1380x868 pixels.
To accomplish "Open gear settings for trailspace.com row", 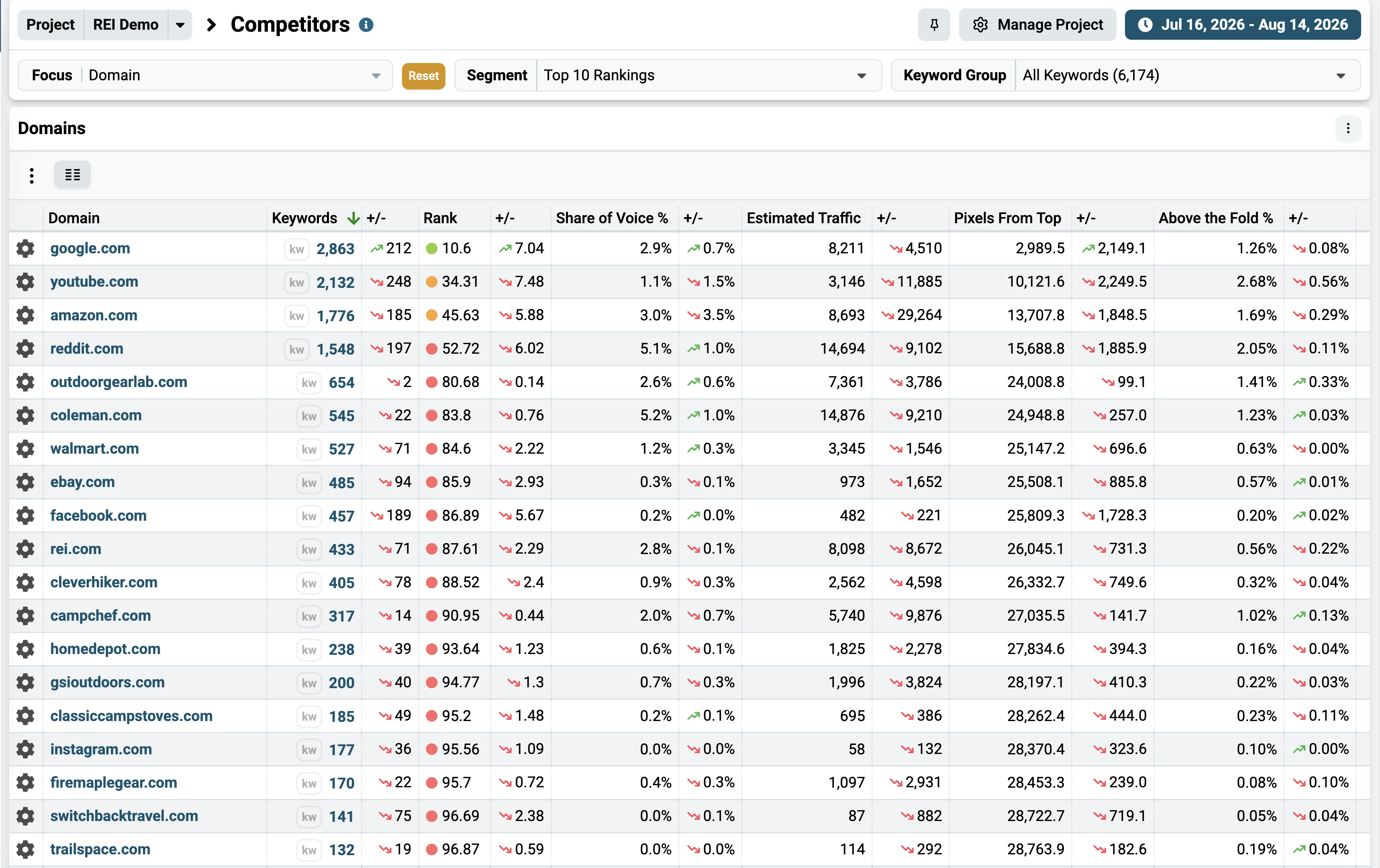I will click(25, 849).
